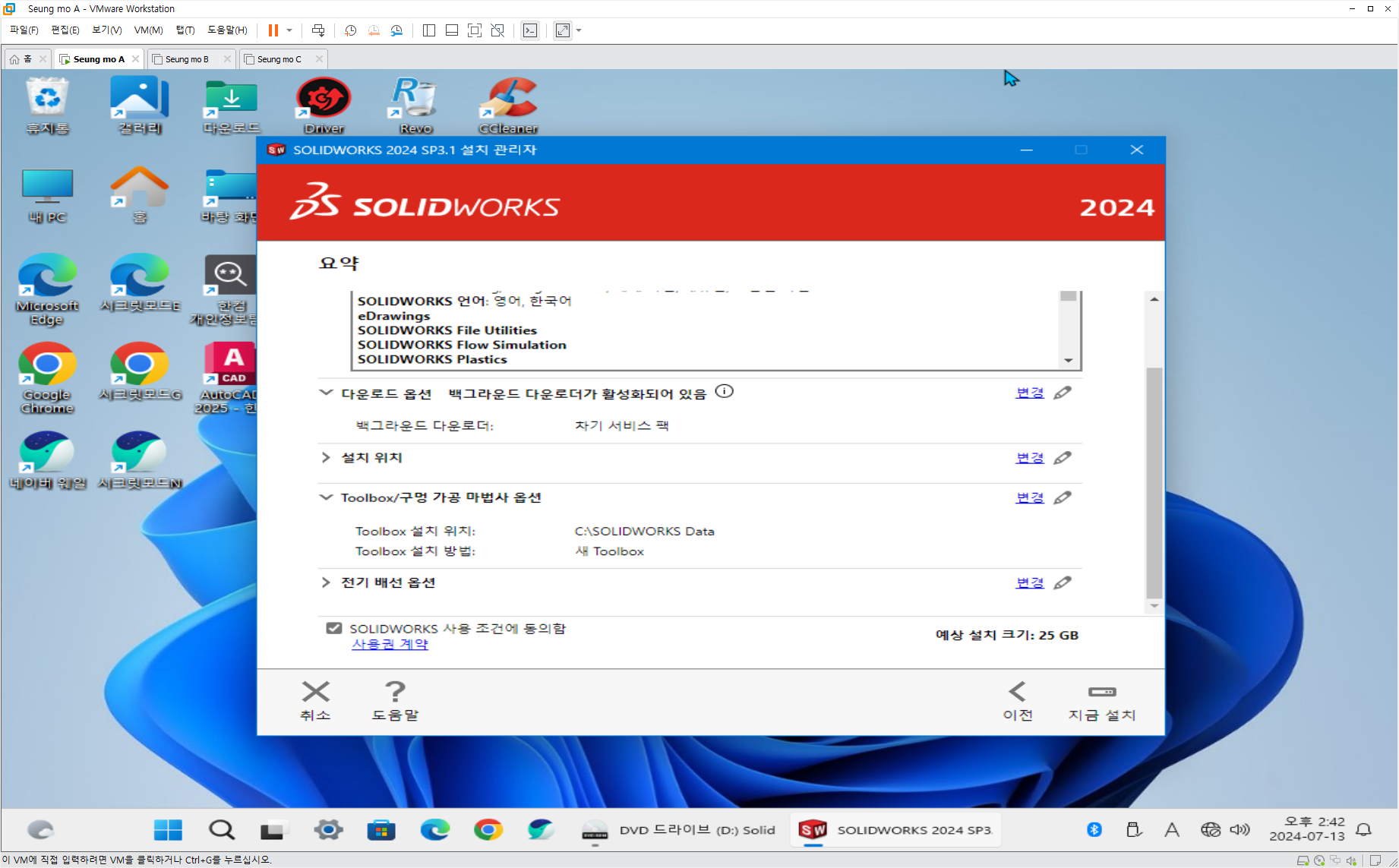Screen dimensions: 1399x868
Task: Open the dropdown arrow next to pause button
Action: [x=289, y=30]
